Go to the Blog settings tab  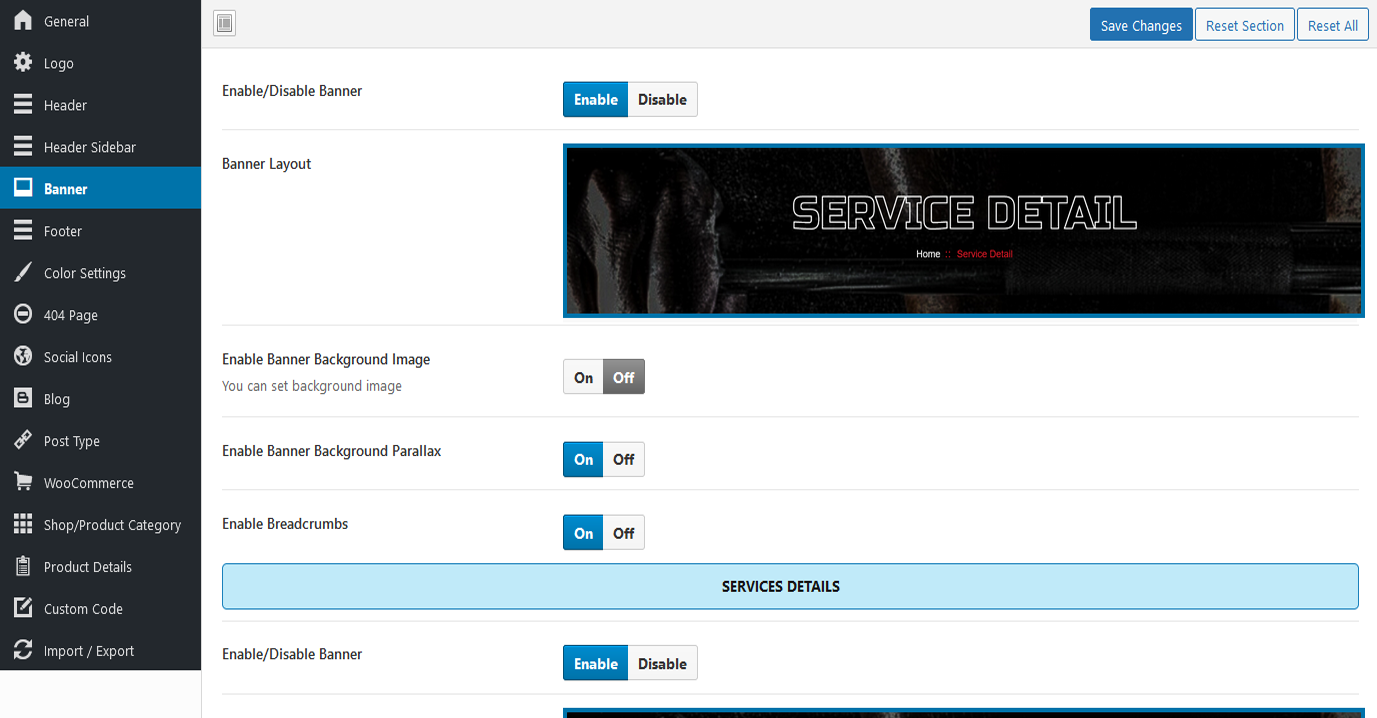click(57, 399)
